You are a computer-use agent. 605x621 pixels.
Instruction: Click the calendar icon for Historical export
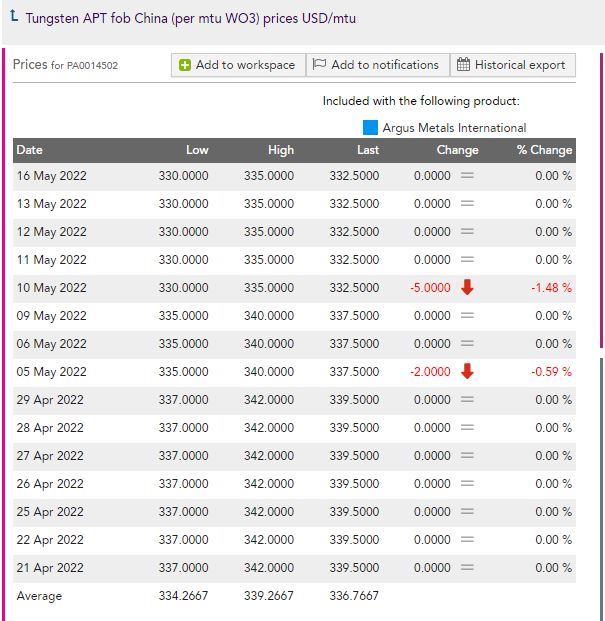(463, 65)
